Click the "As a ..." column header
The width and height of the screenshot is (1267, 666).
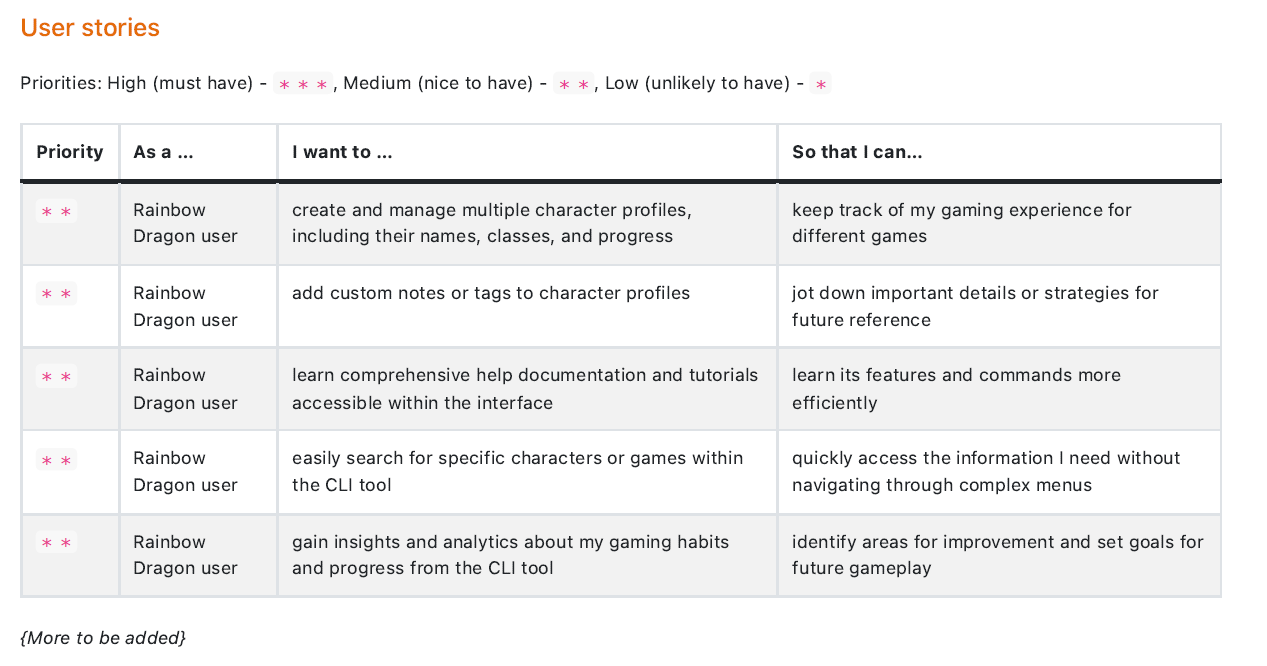pos(163,152)
